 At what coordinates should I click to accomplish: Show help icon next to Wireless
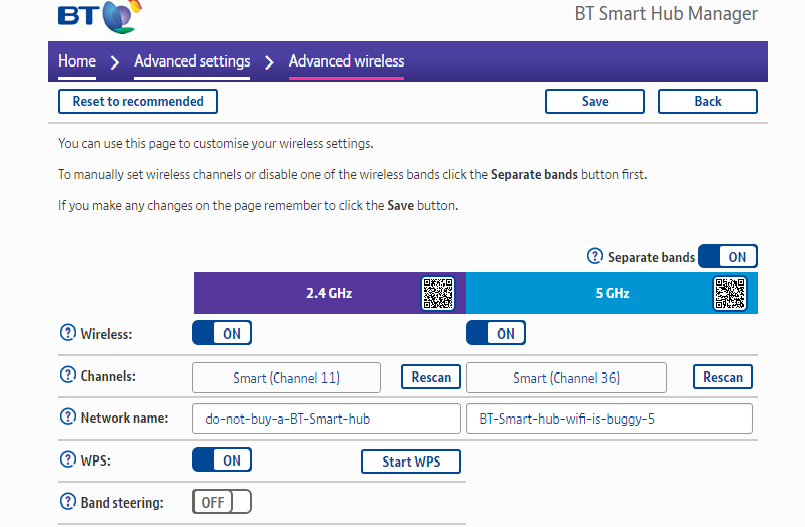click(x=68, y=333)
